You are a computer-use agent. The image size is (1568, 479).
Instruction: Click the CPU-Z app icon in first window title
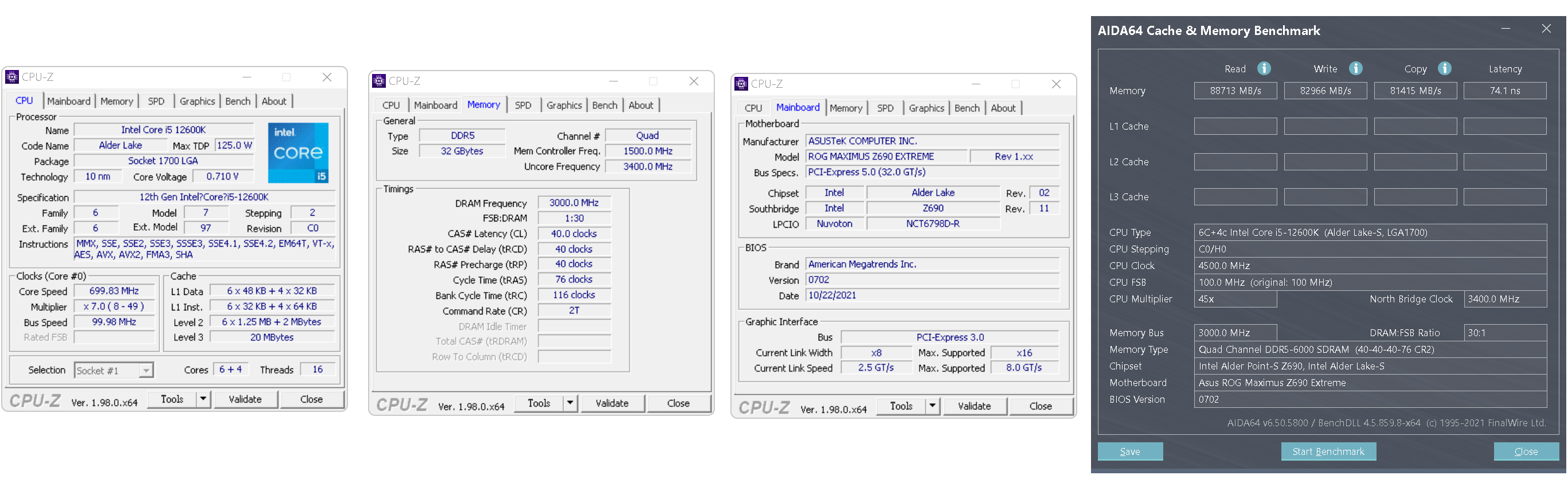point(11,77)
